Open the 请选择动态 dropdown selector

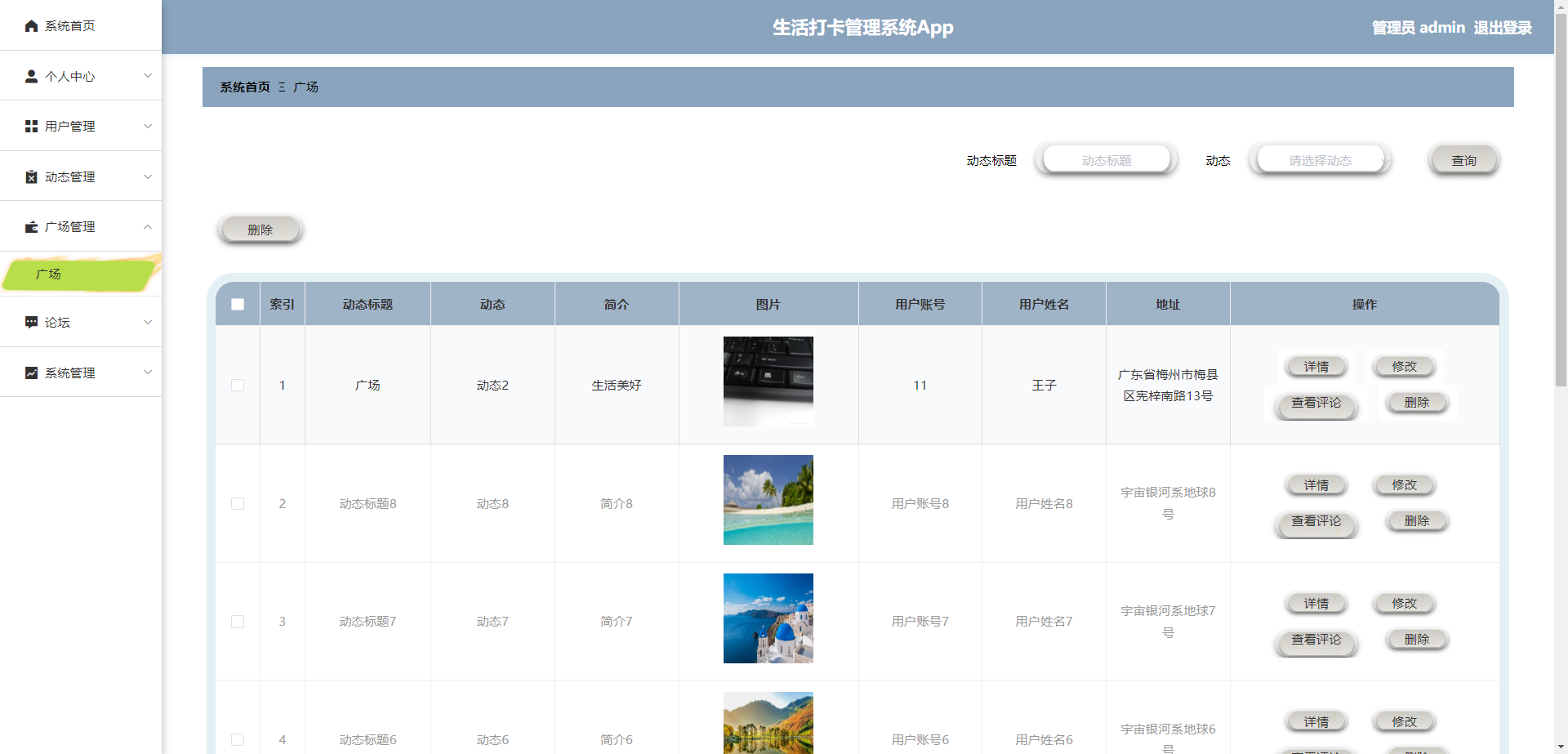click(1319, 159)
